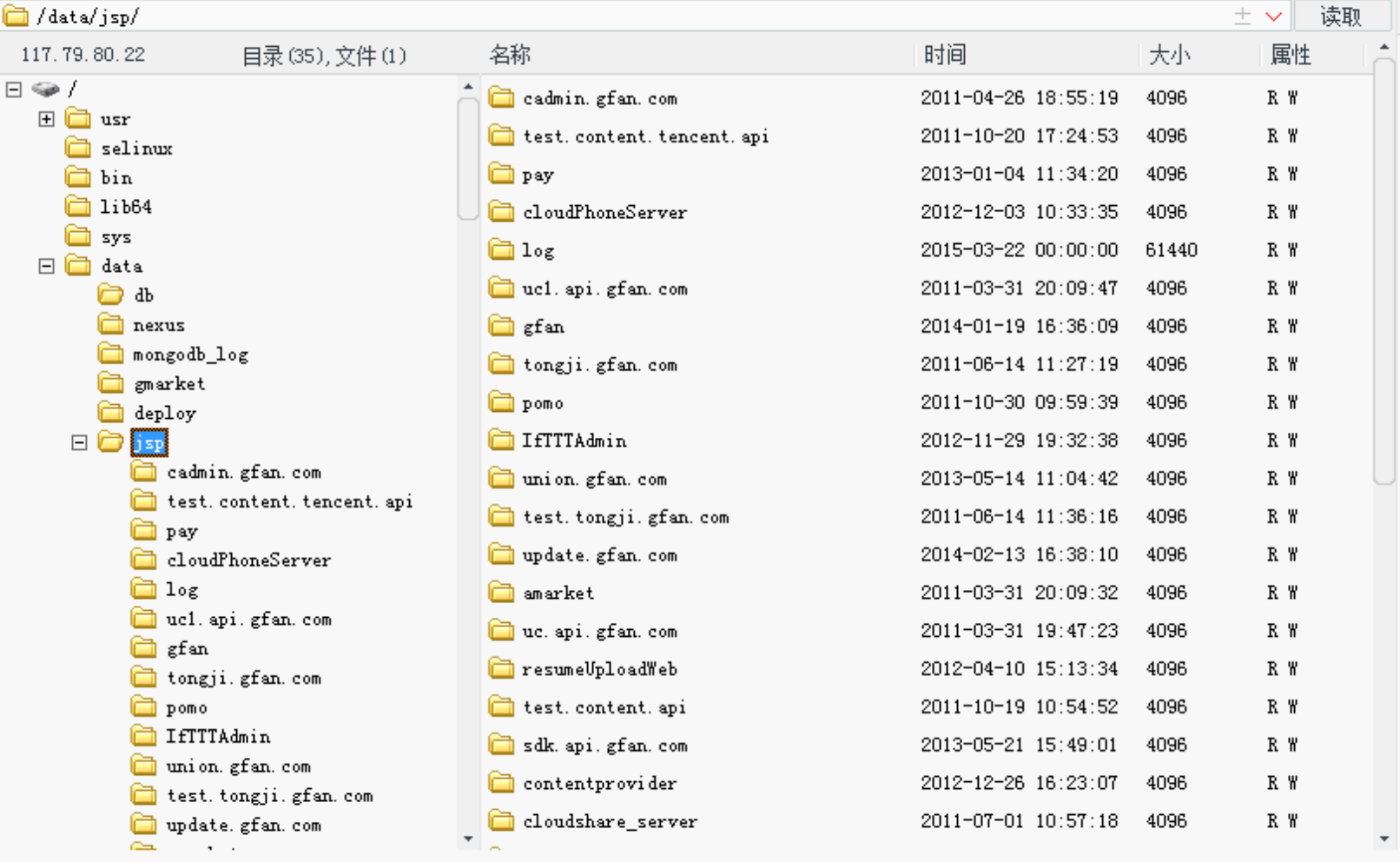Click pay folder icon in file list
Screen dimensions: 1400x862
coord(501,174)
